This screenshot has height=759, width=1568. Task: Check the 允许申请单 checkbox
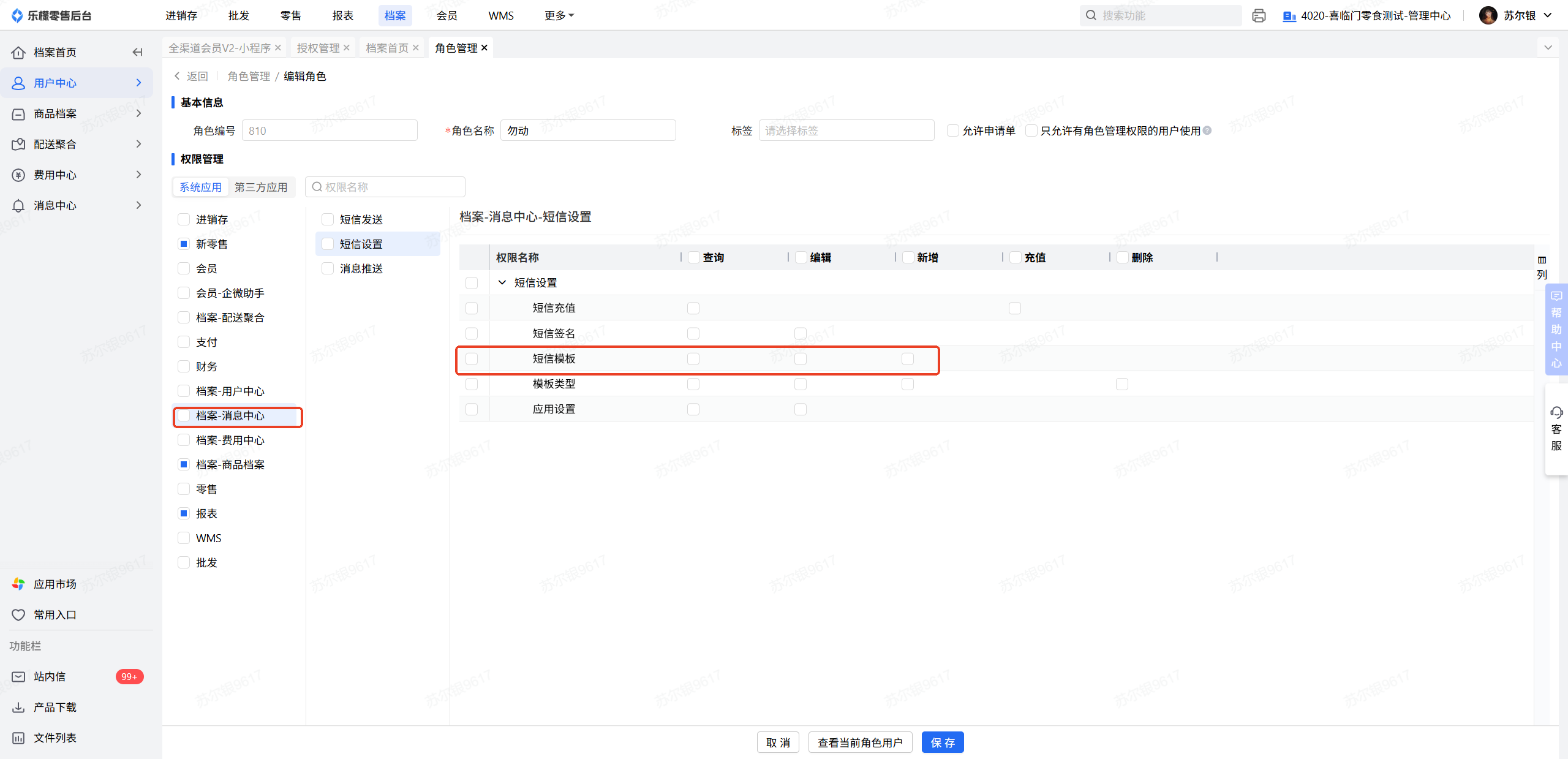[x=952, y=130]
